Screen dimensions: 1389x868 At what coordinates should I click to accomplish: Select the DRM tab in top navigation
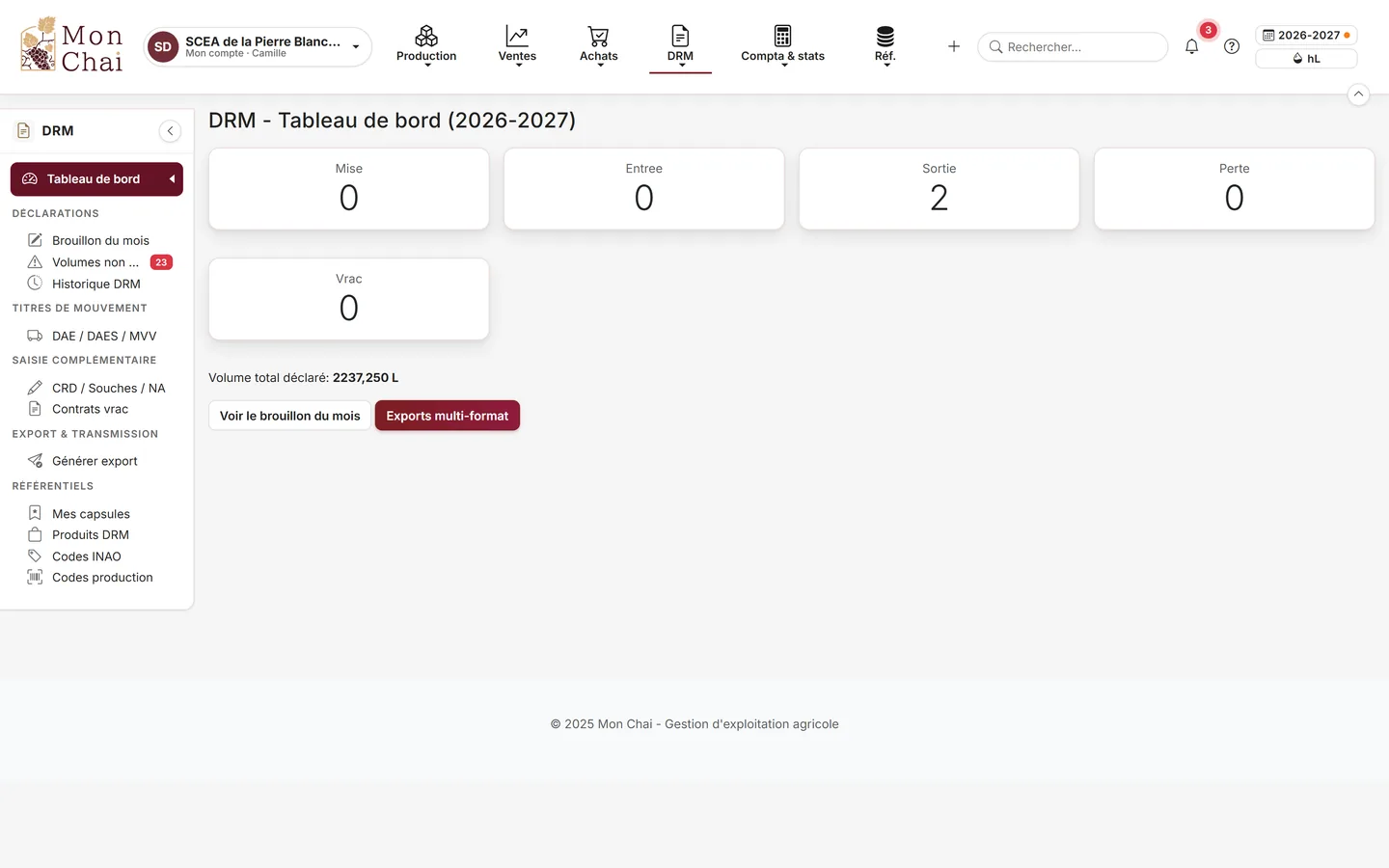pyautogui.click(x=680, y=46)
